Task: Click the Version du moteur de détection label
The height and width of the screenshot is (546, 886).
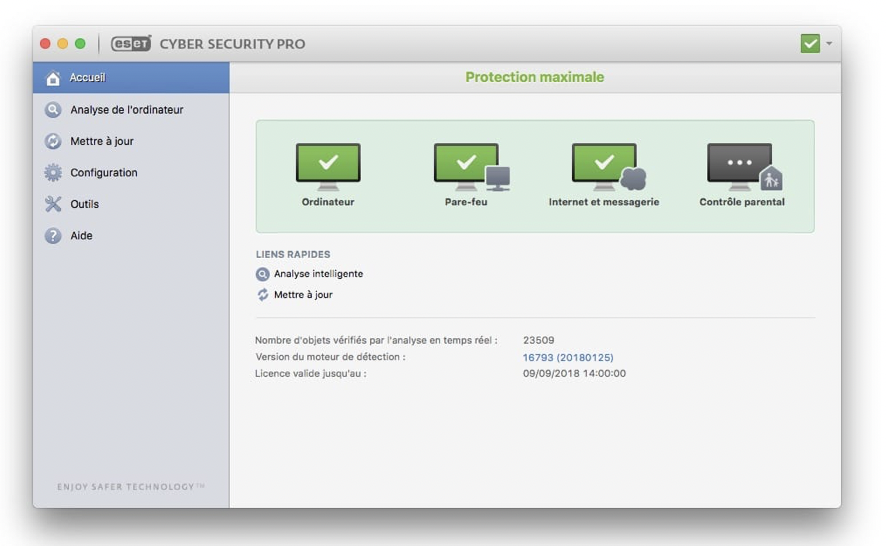Action: (330, 357)
